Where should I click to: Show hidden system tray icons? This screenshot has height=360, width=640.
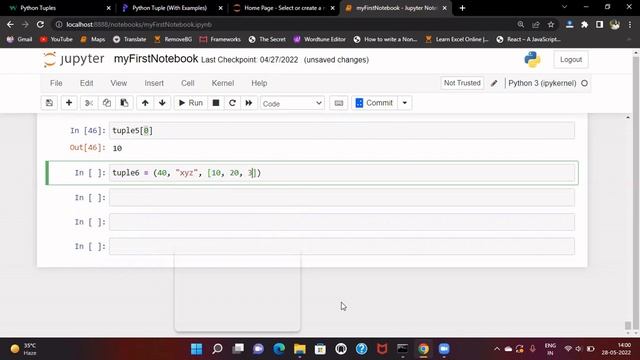pyautogui.click(x=497, y=349)
